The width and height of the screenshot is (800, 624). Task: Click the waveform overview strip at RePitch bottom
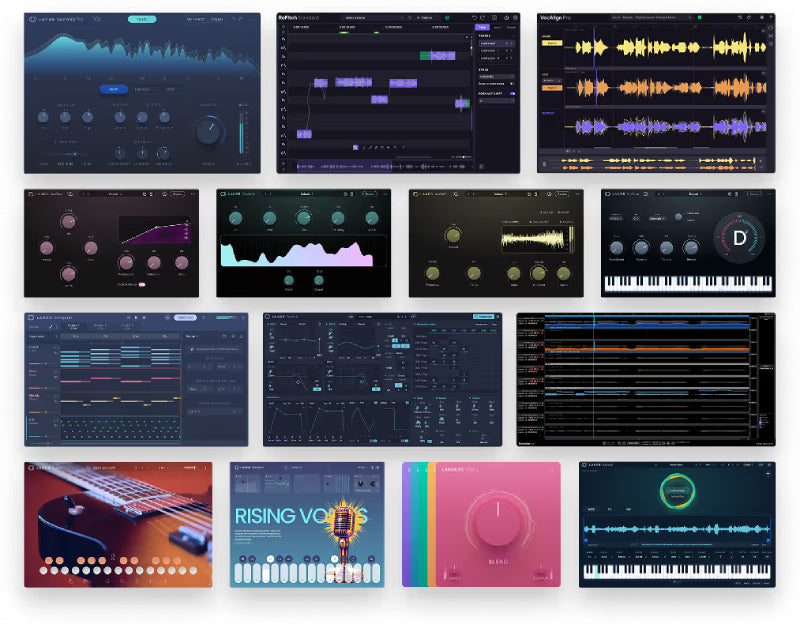coord(383,166)
